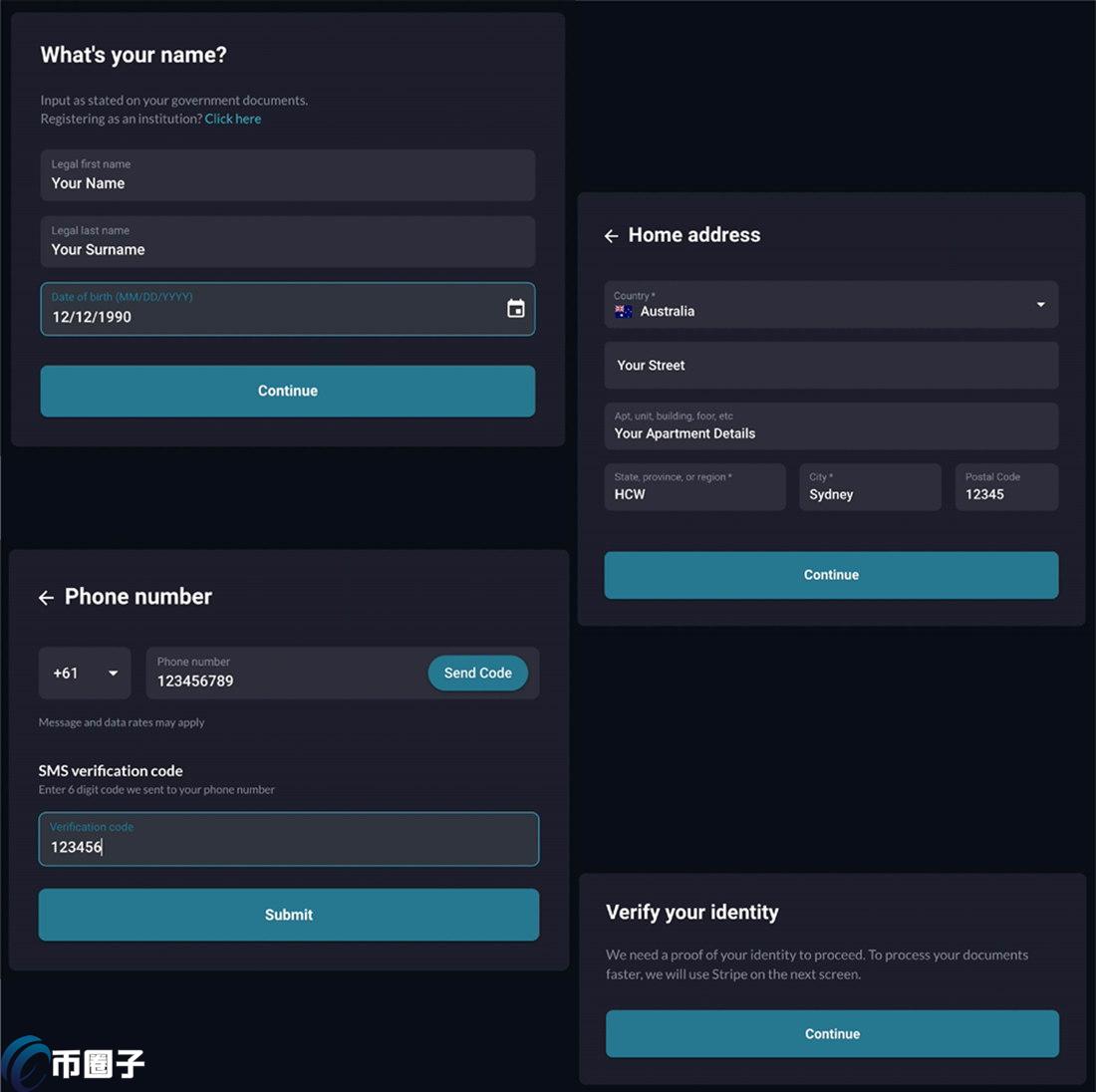1096x1092 pixels.
Task: Go back from Home address screen
Action: 611,236
